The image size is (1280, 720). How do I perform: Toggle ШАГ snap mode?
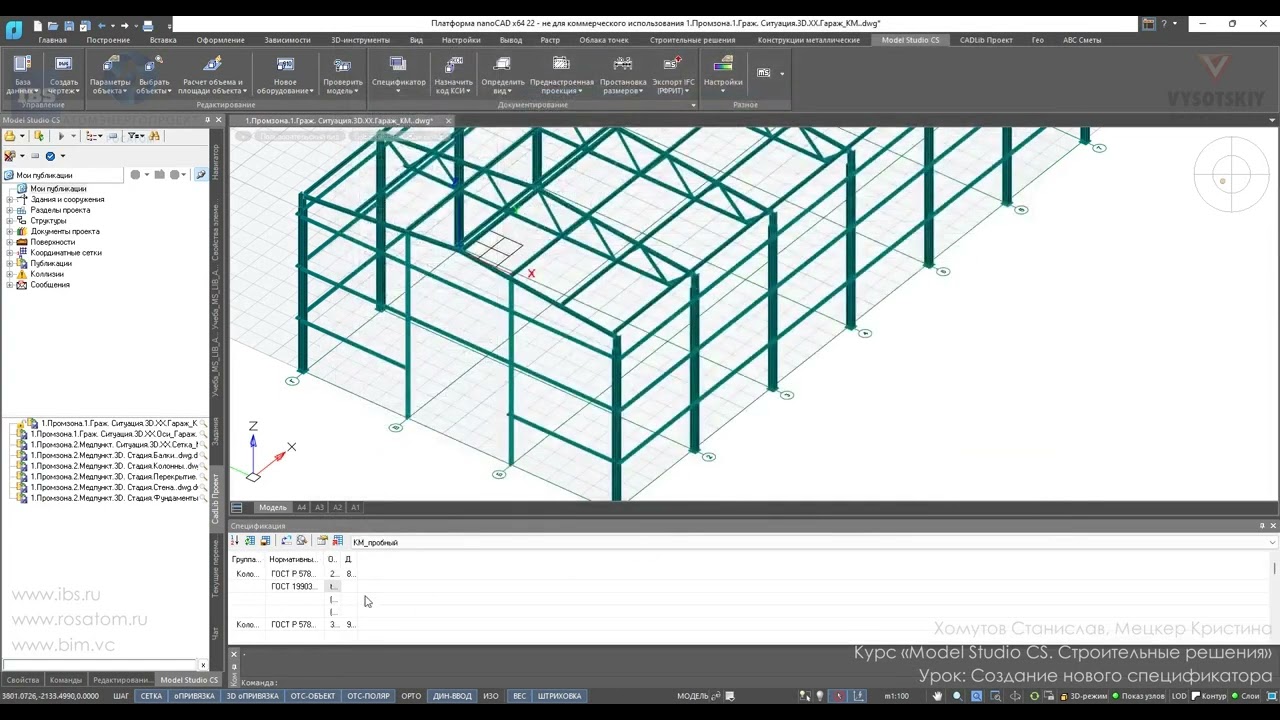click(x=121, y=696)
